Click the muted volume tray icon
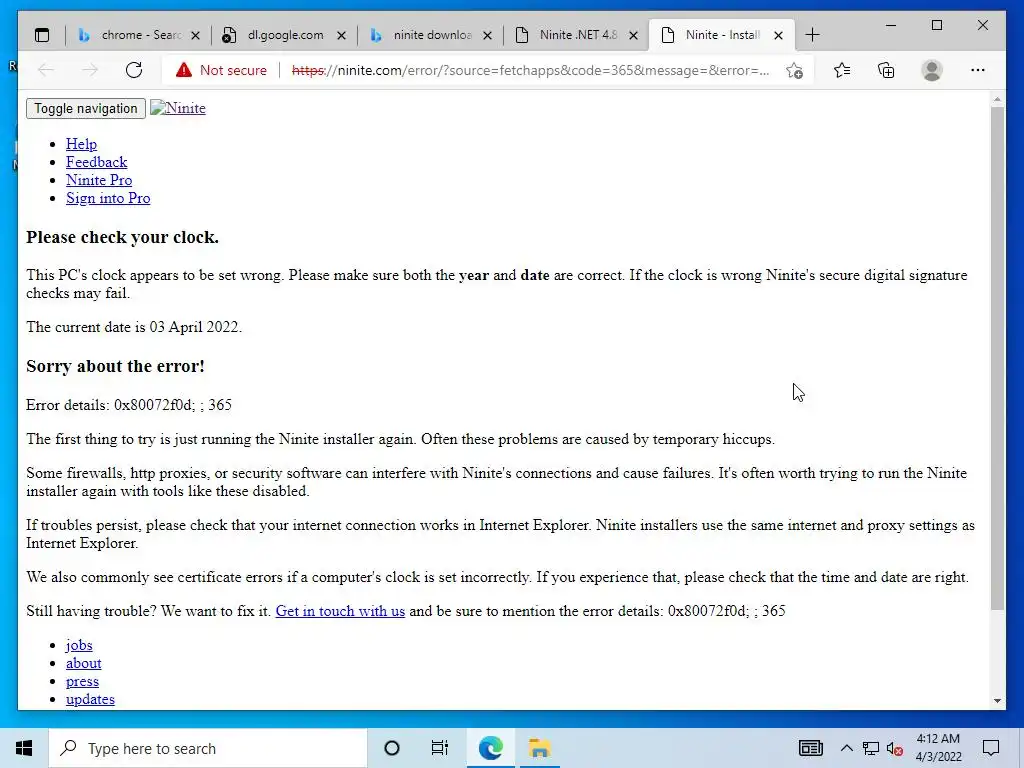Viewport: 1024px width, 768px height. click(x=895, y=748)
